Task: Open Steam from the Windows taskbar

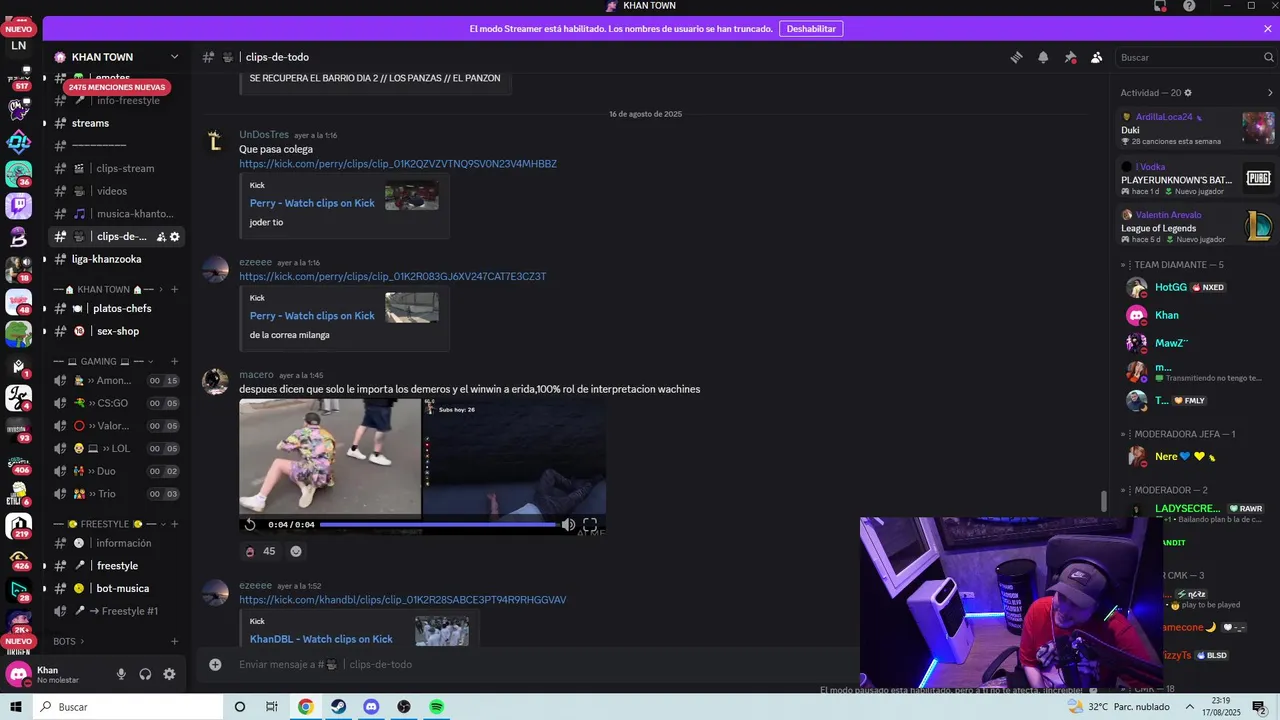Action: [x=339, y=707]
